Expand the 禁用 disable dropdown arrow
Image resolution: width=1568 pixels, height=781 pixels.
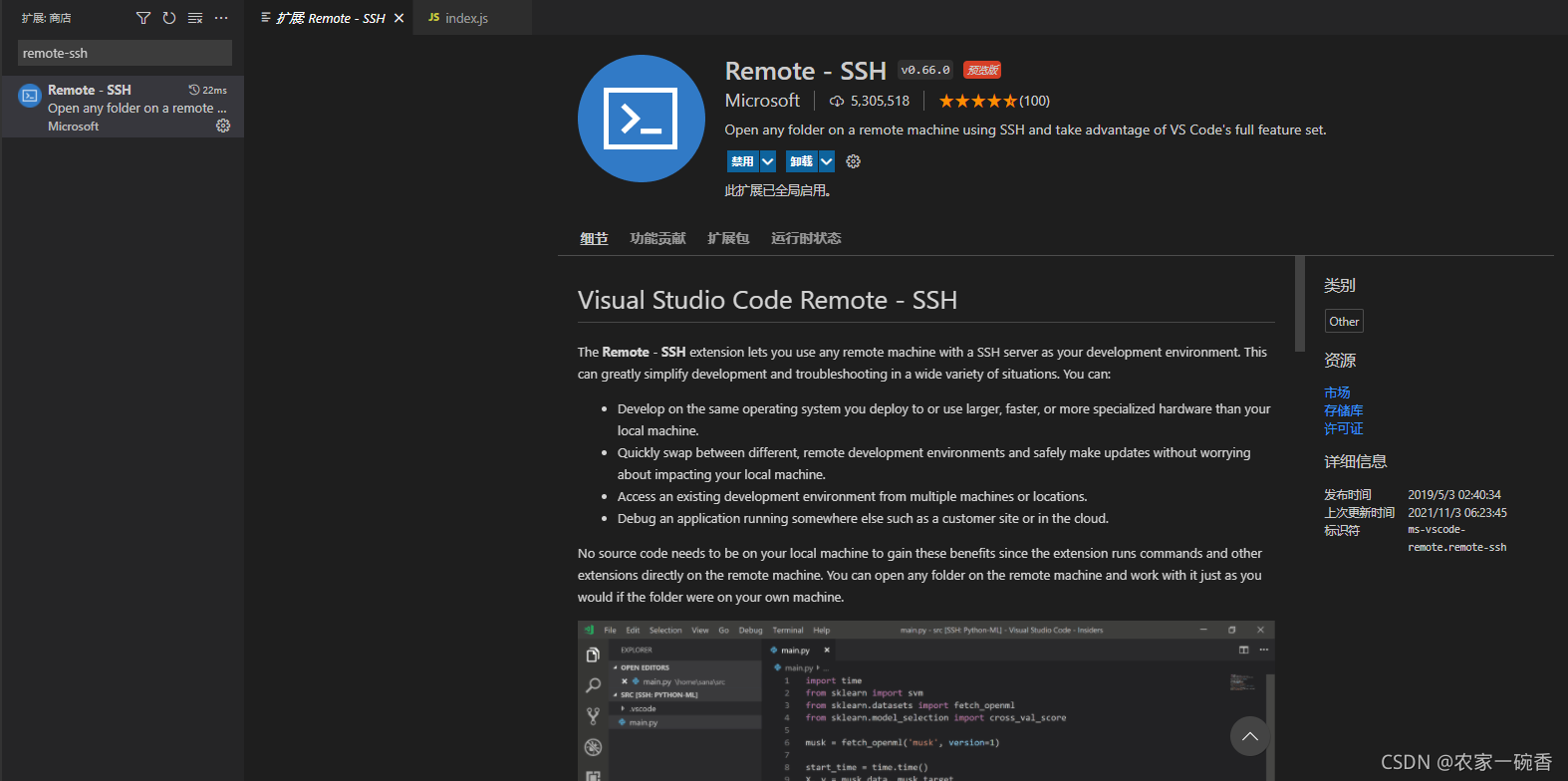pyautogui.click(x=768, y=161)
